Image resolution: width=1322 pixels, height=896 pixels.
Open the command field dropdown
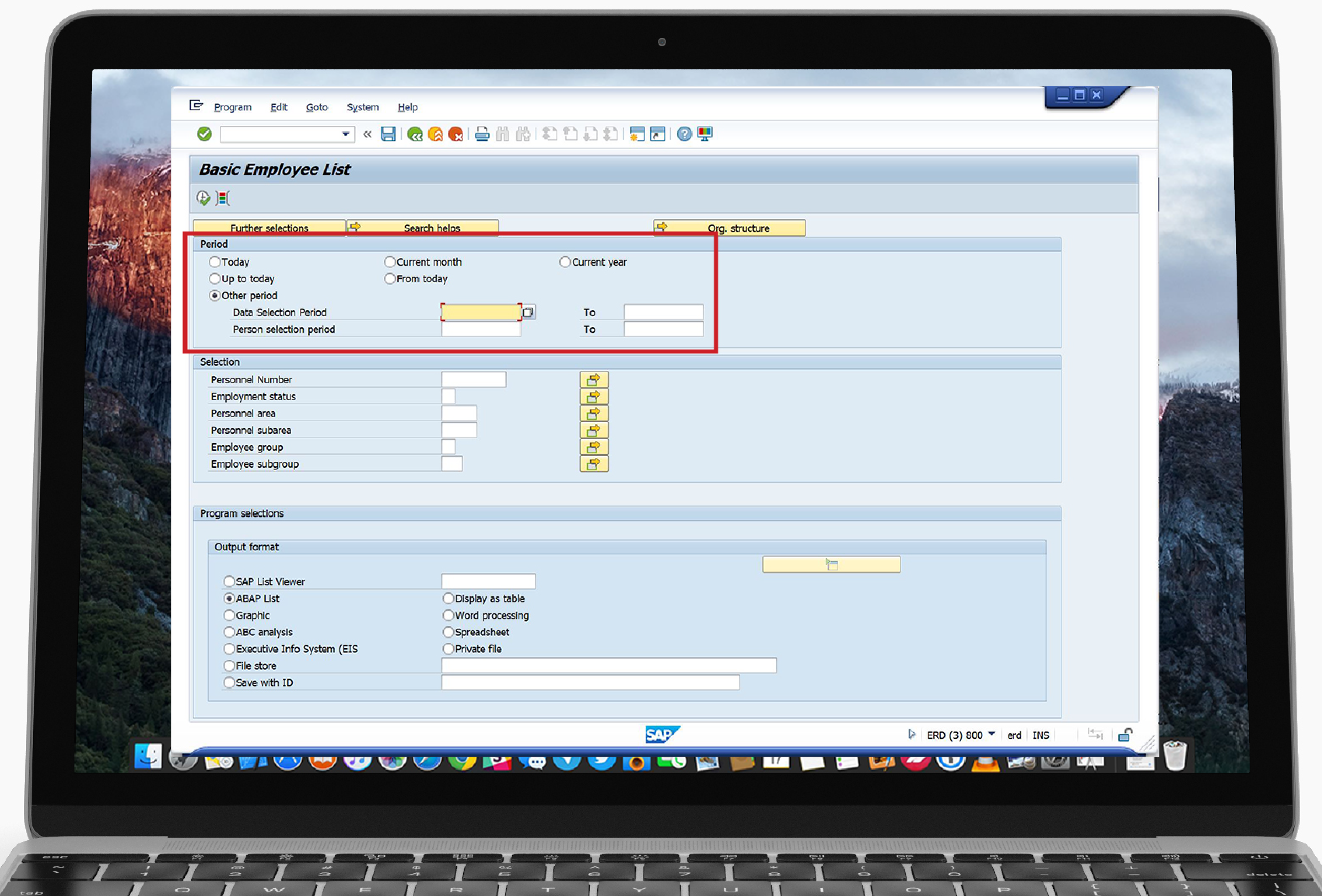pos(345,134)
